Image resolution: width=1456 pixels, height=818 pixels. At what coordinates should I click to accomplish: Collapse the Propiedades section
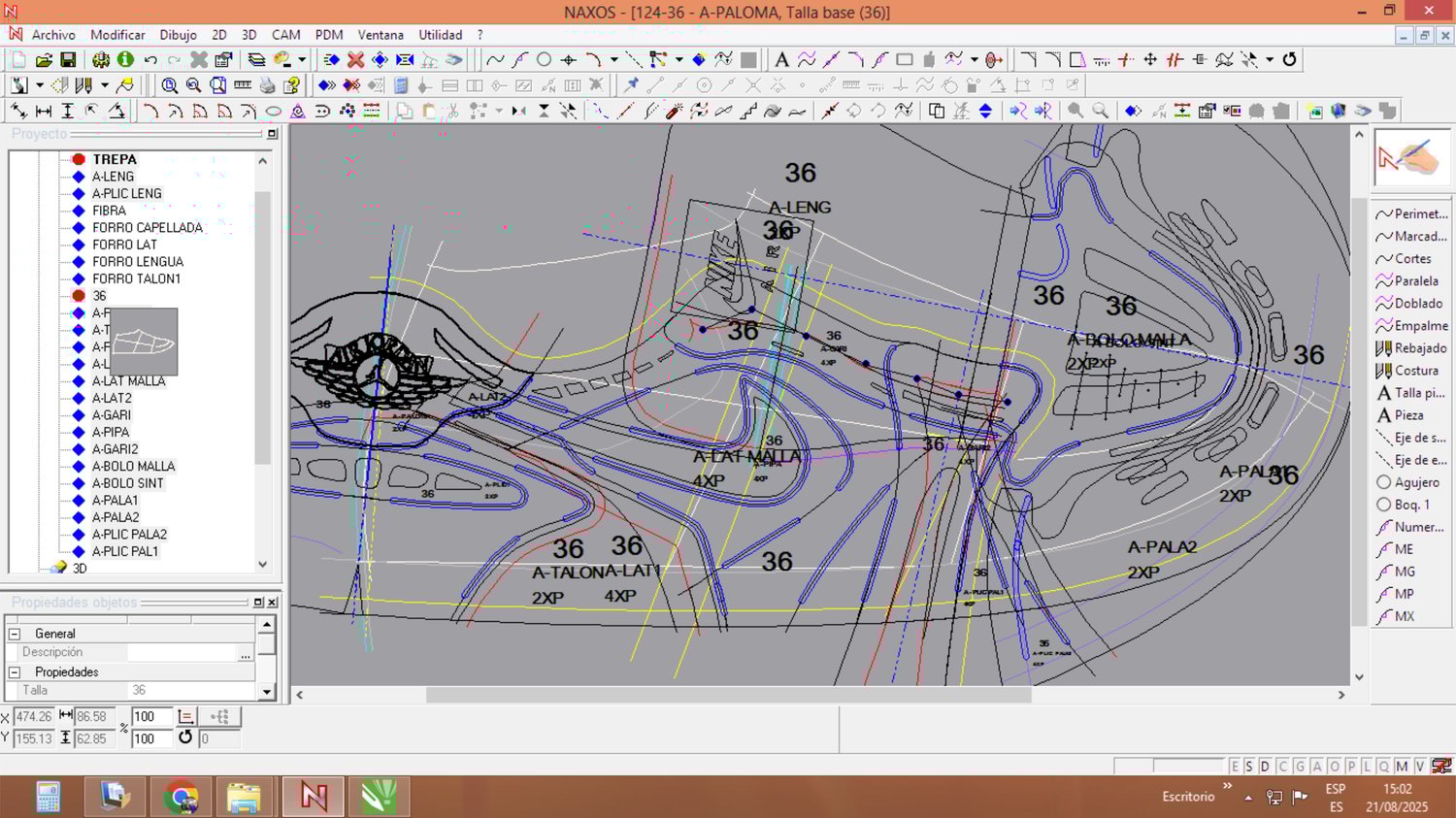[x=15, y=671]
